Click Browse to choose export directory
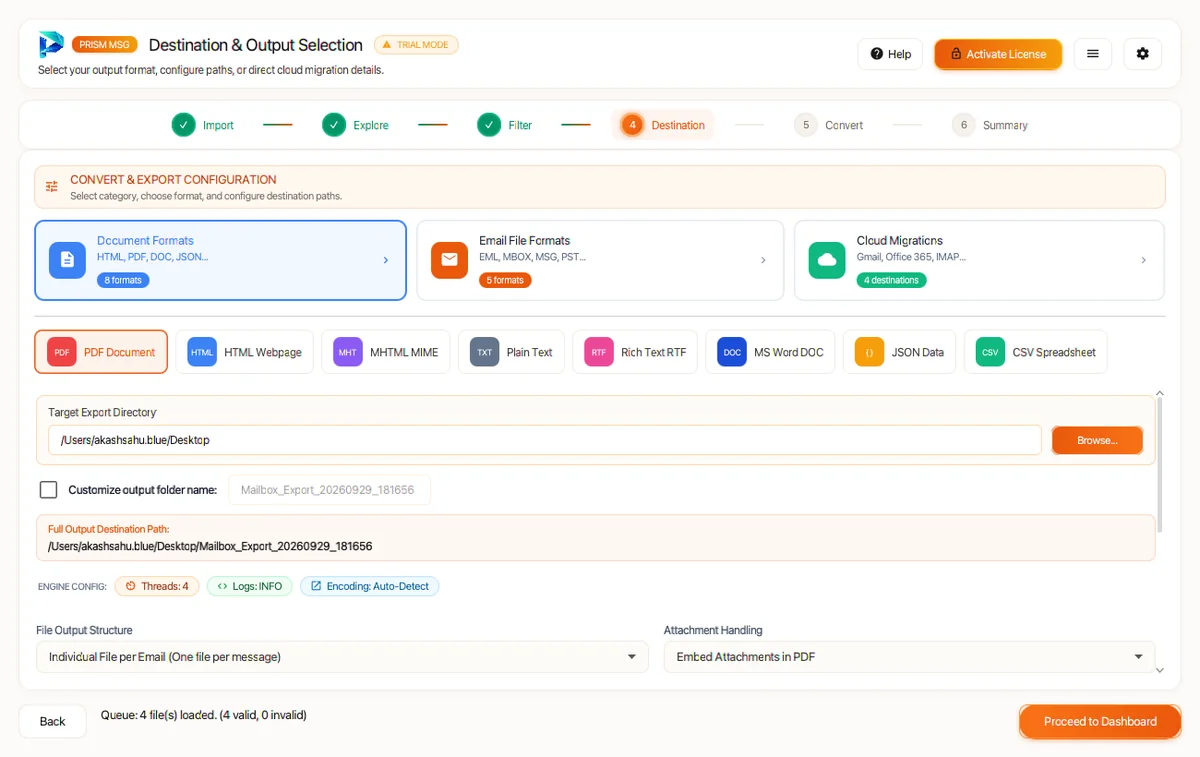 [1097, 440]
